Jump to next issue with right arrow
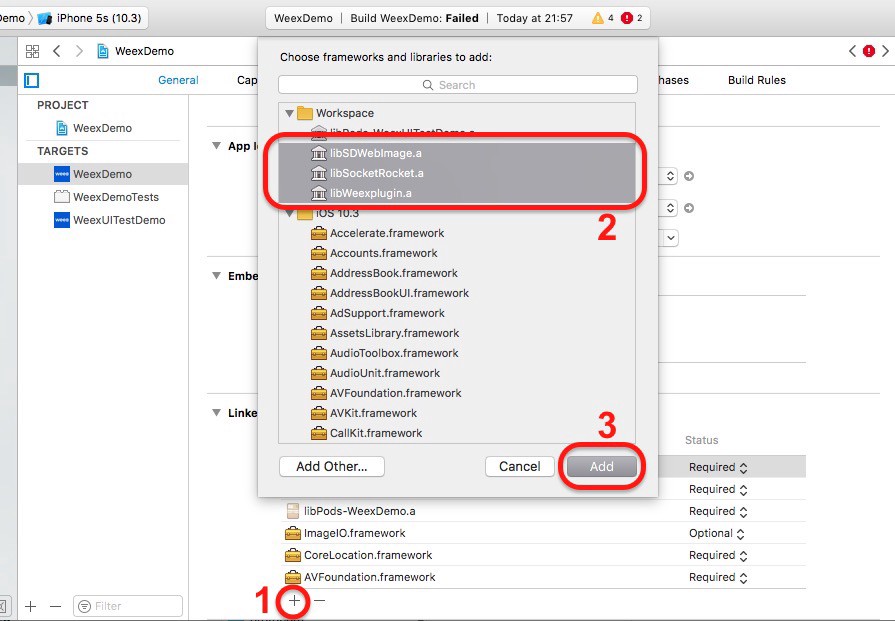This screenshot has height=621, width=895. [885, 51]
